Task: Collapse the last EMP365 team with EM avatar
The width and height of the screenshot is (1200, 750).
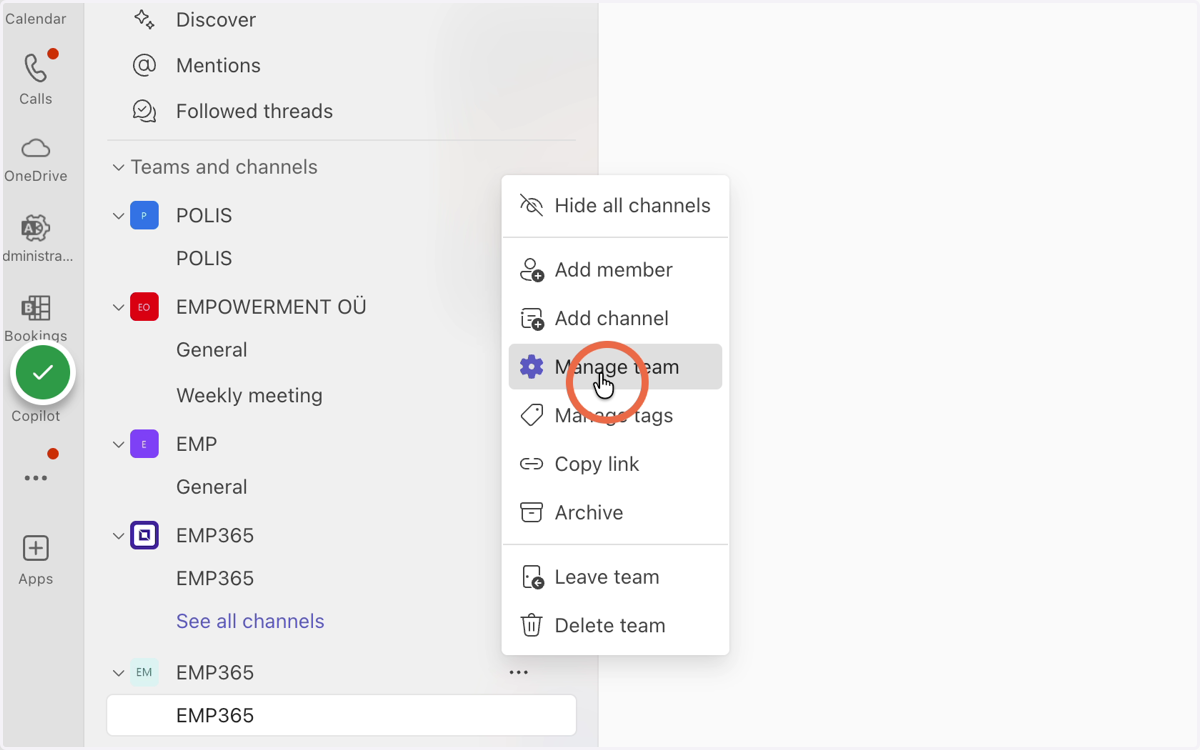Action: 118,673
